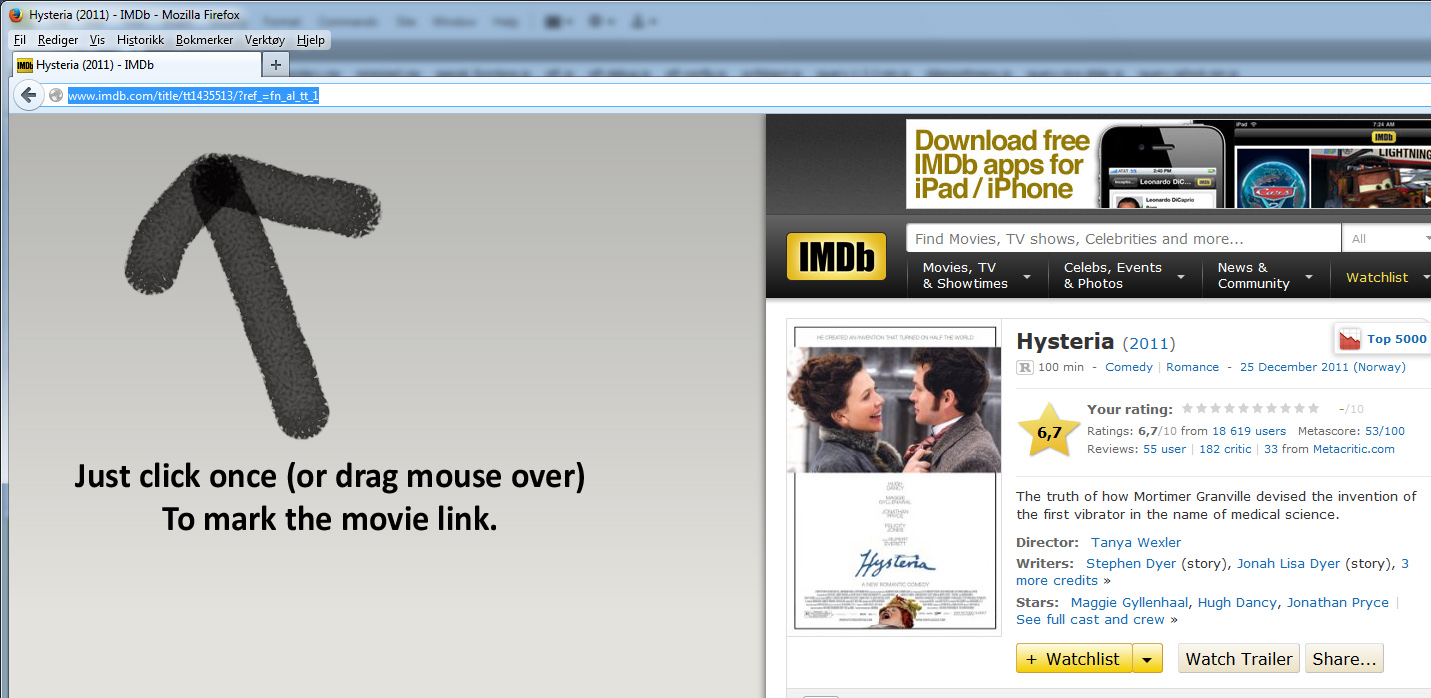Image resolution: width=1431 pixels, height=698 pixels.
Task: Click the Firefox icon in title bar
Action: point(15,14)
